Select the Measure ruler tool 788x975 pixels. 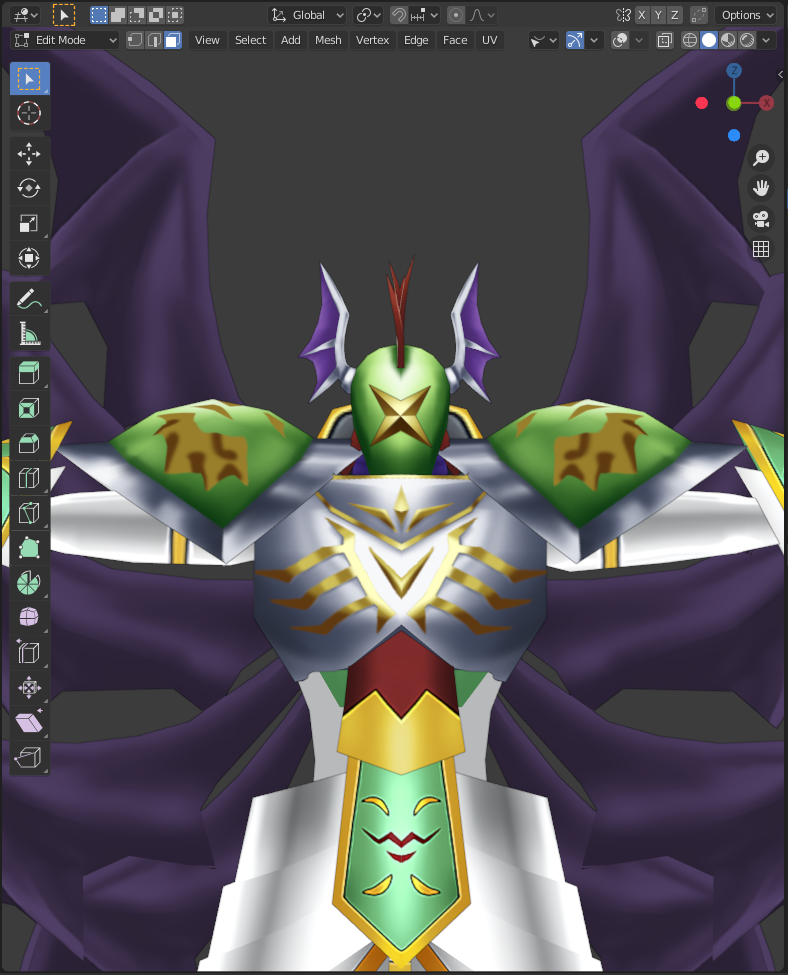tap(29, 333)
